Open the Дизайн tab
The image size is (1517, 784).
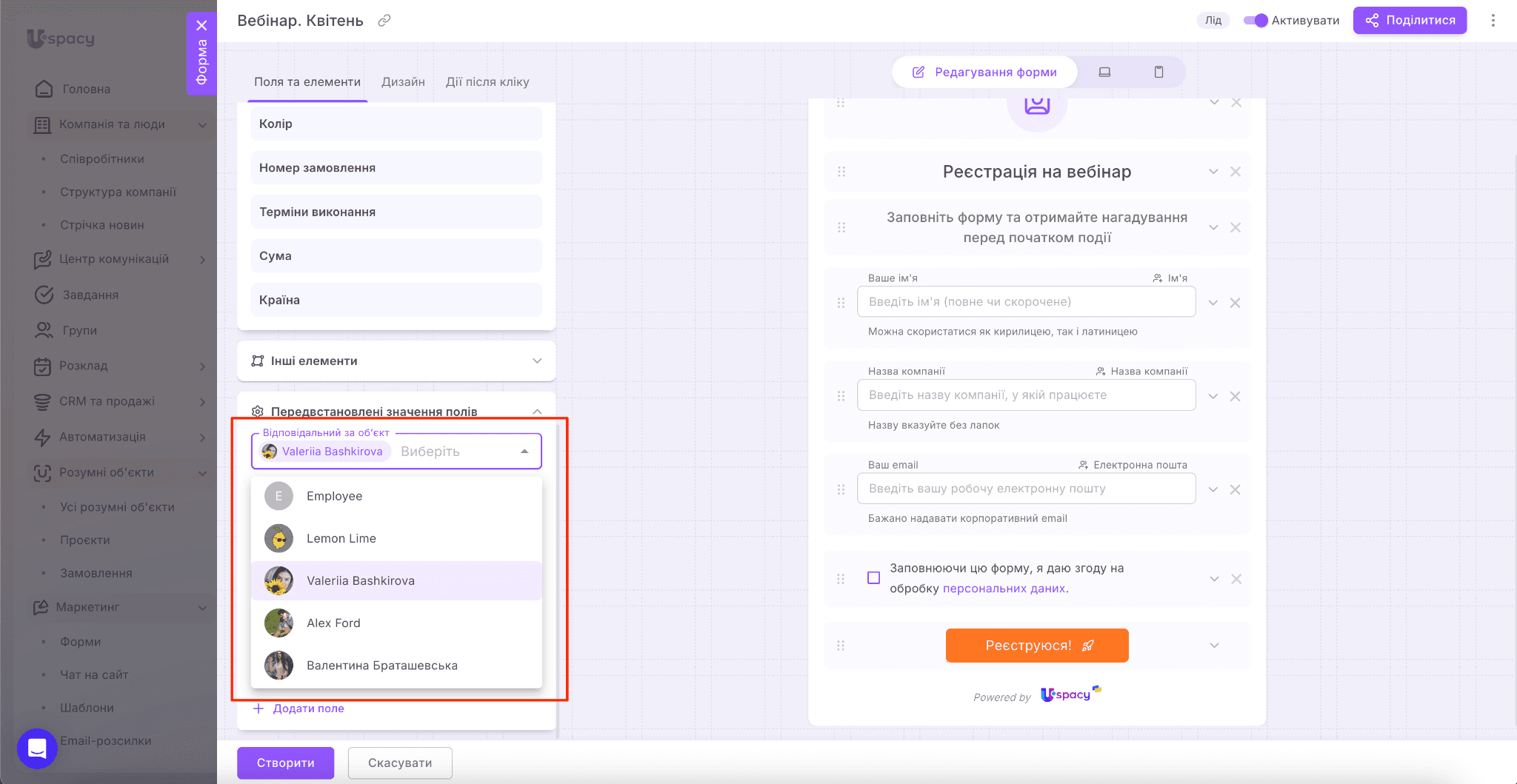point(403,82)
